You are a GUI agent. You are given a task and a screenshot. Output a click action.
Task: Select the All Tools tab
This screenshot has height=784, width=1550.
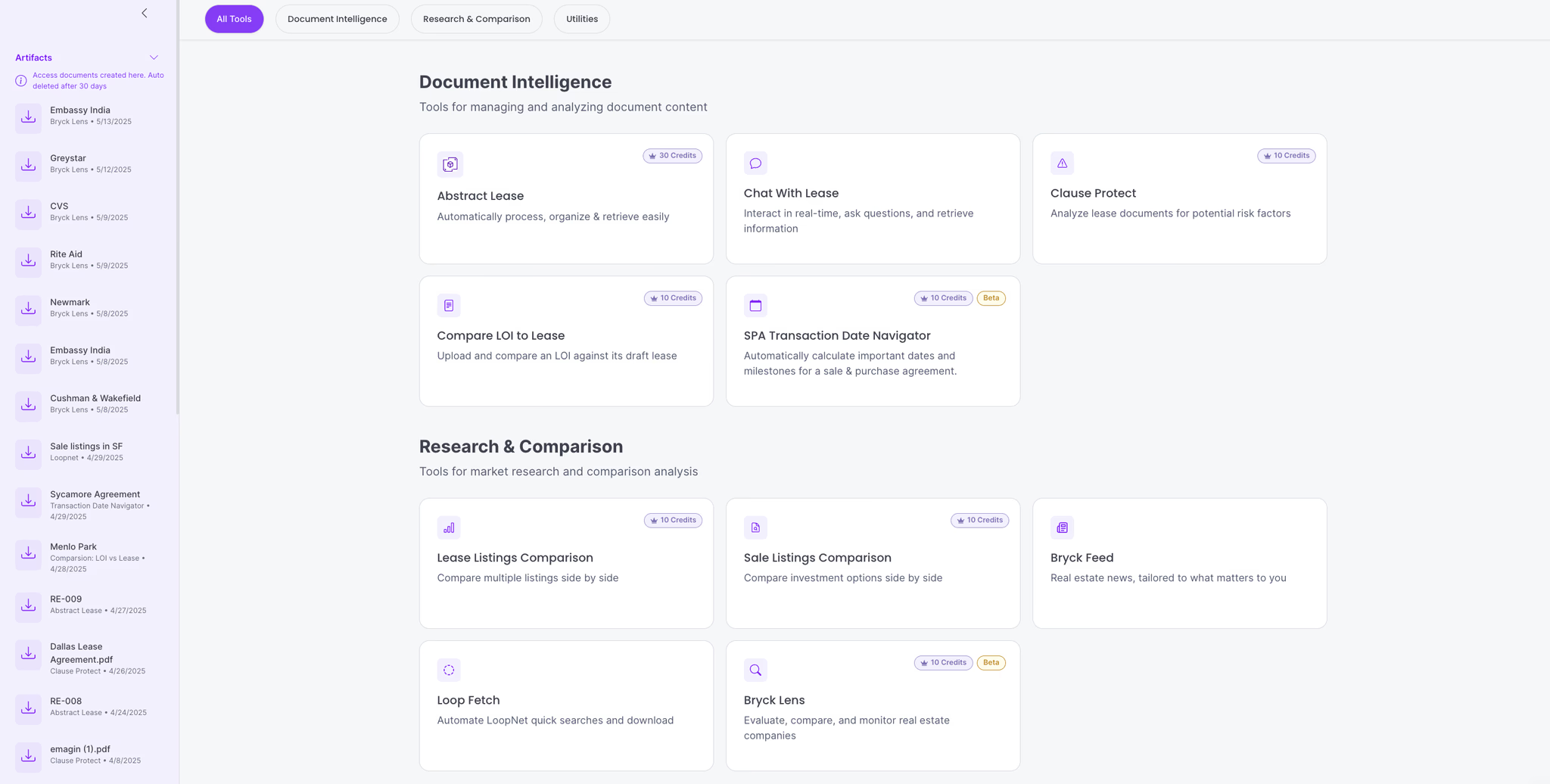(234, 19)
